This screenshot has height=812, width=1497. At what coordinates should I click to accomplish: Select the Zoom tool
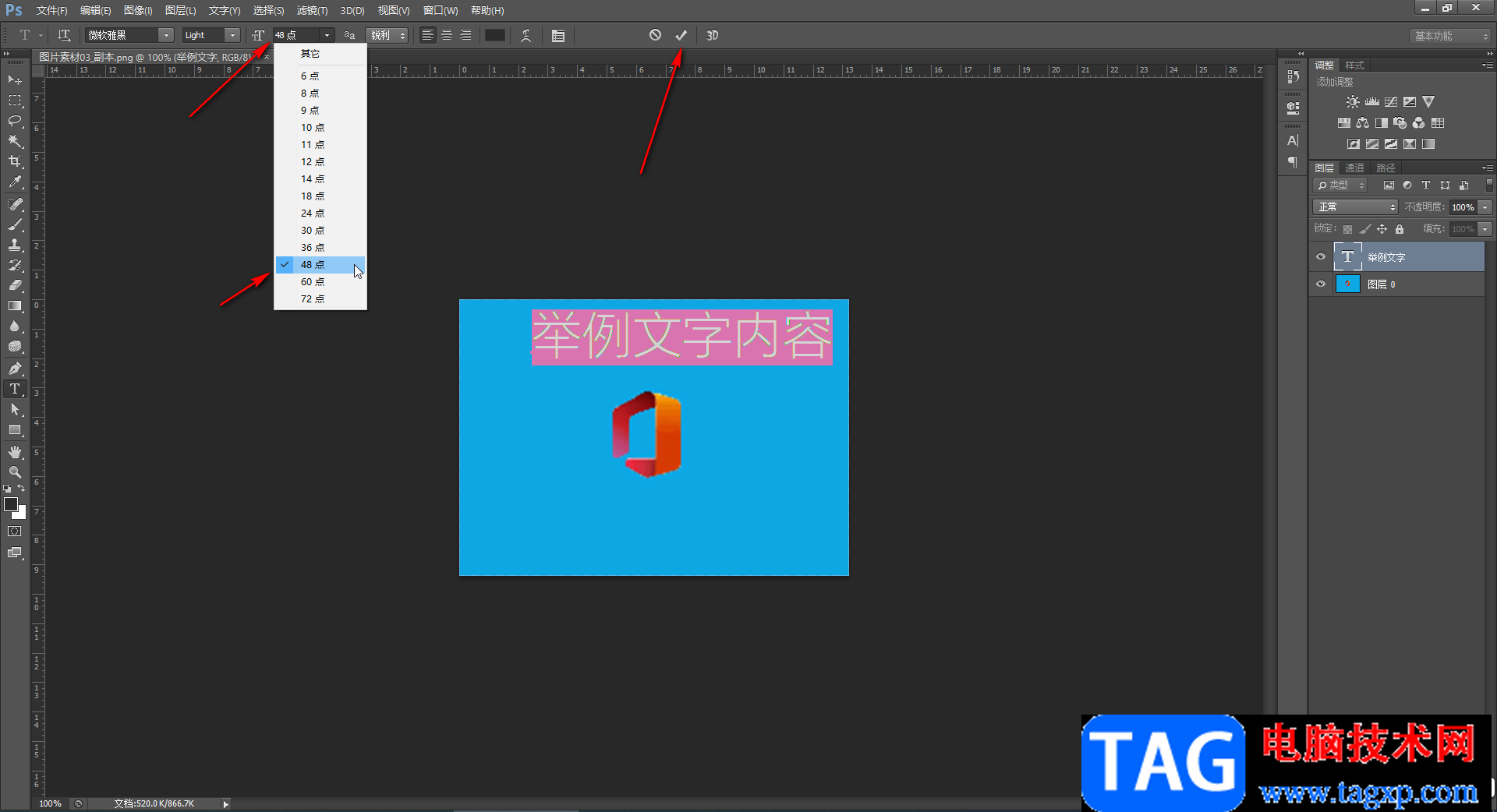15,472
